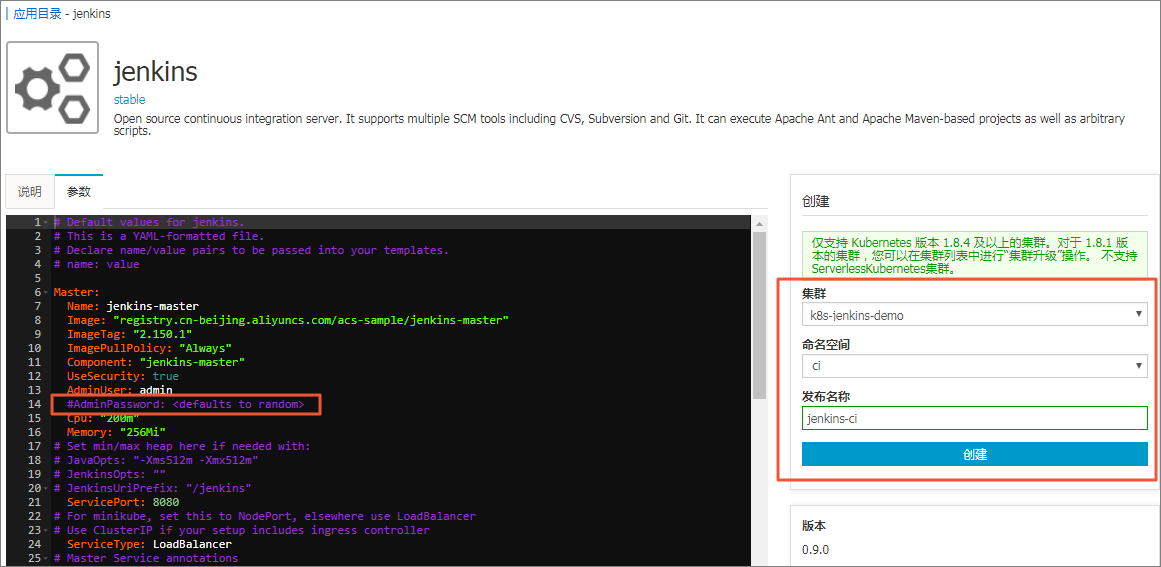
Task: Click the JenkinsUriPrefix comment line
Action: pyautogui.click(x=153, y=489)
